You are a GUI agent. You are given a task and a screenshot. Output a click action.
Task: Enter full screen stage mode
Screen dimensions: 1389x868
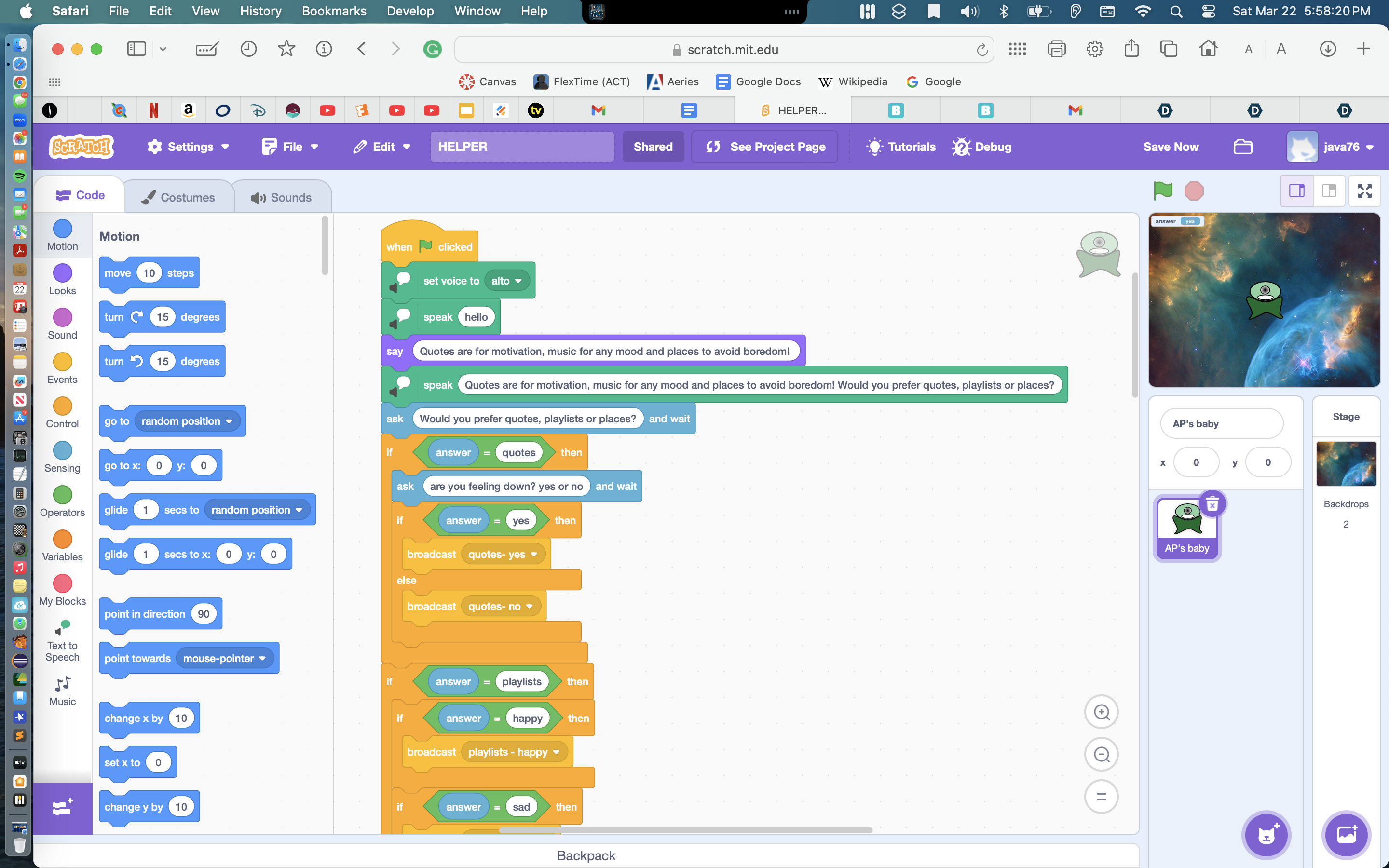coord(1364,190)
